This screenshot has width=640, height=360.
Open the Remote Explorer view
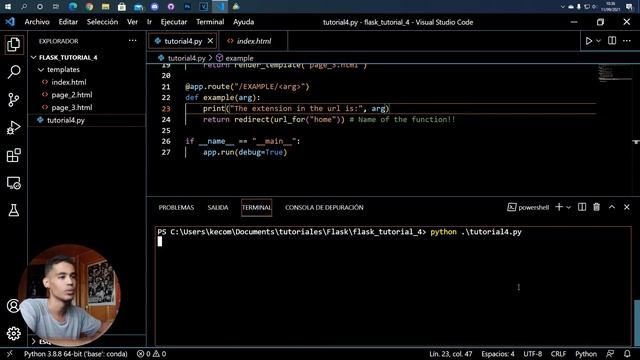[x=13, y=183]
